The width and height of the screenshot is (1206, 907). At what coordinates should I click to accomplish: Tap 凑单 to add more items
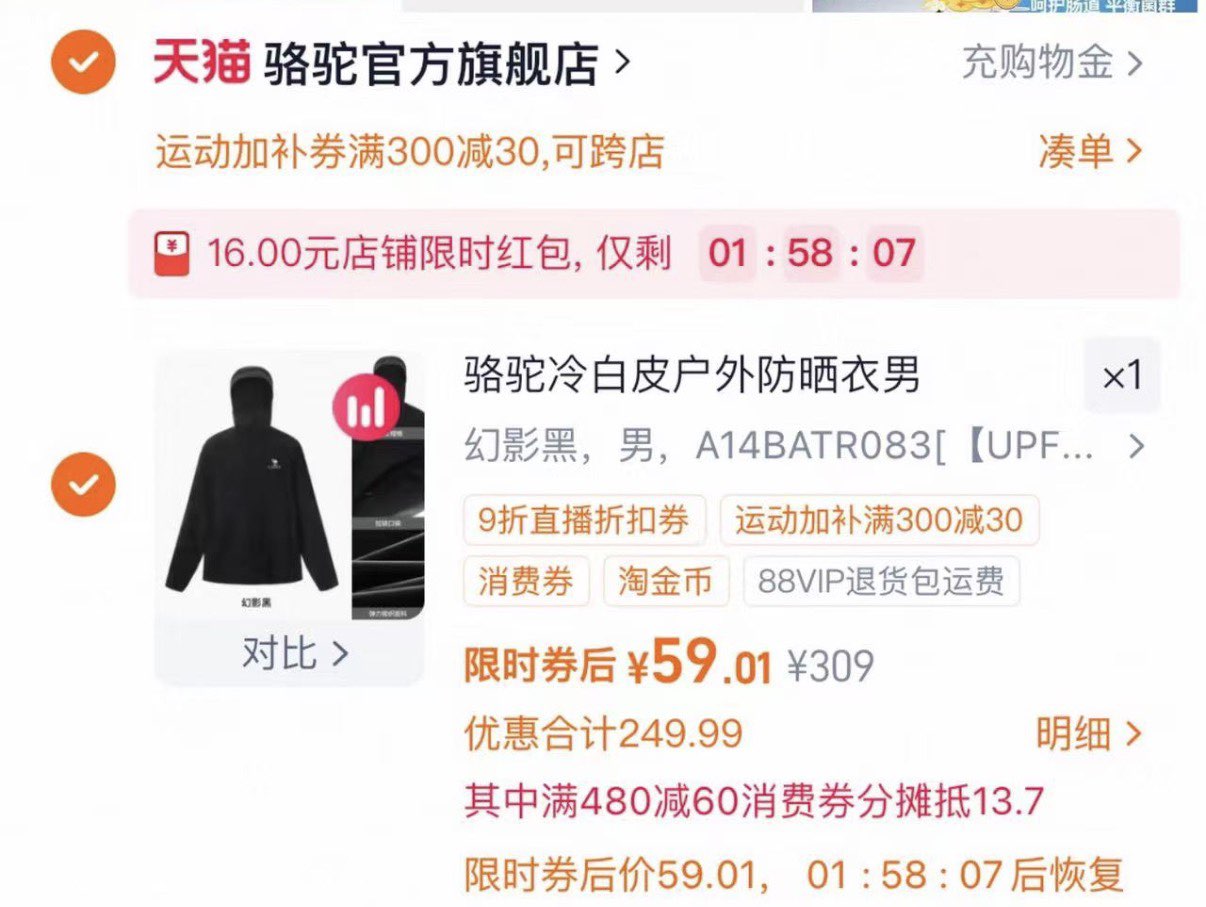(x=1090, y=151)
